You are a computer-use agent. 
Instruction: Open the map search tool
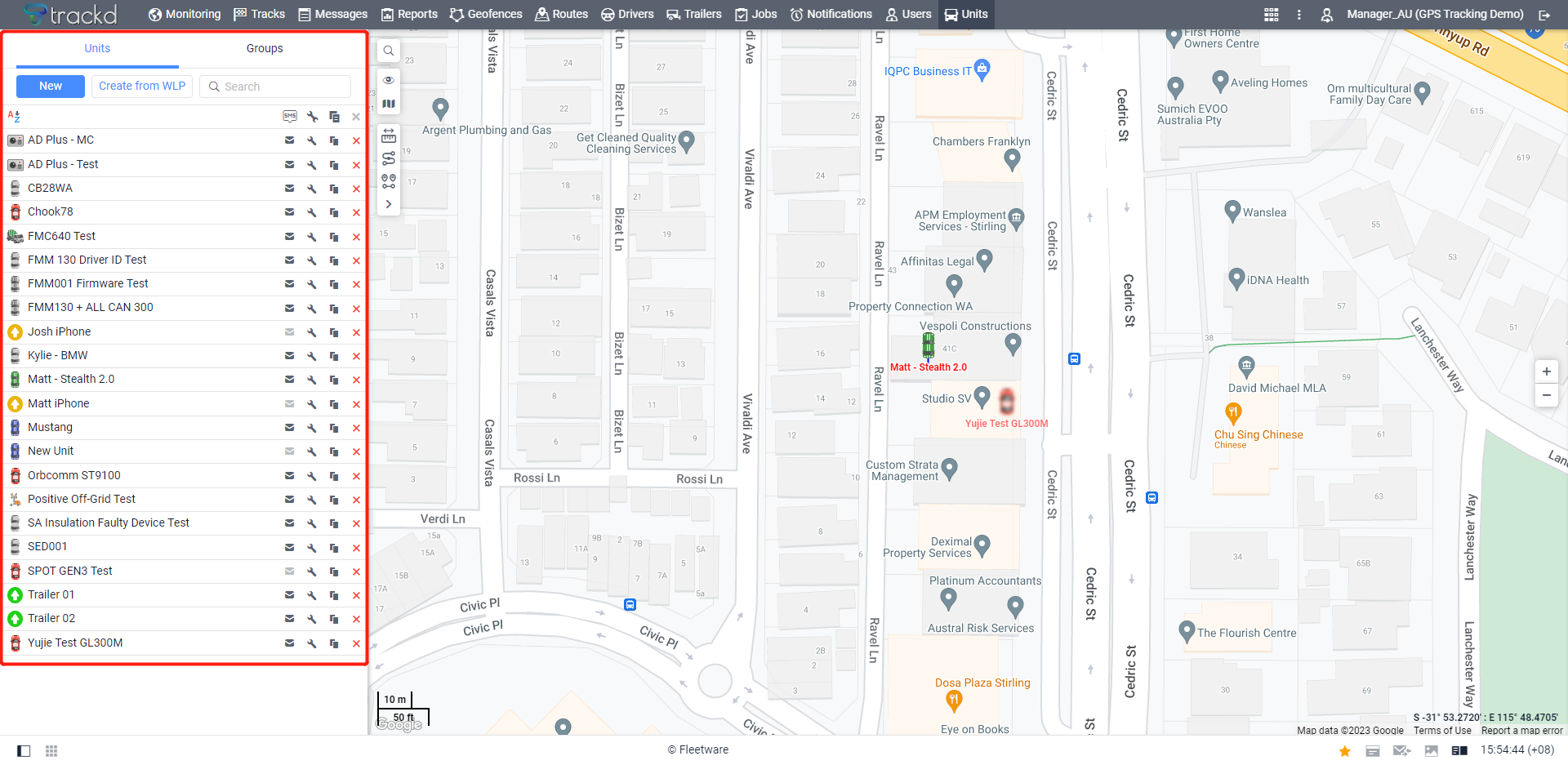[x=389, y=51]
